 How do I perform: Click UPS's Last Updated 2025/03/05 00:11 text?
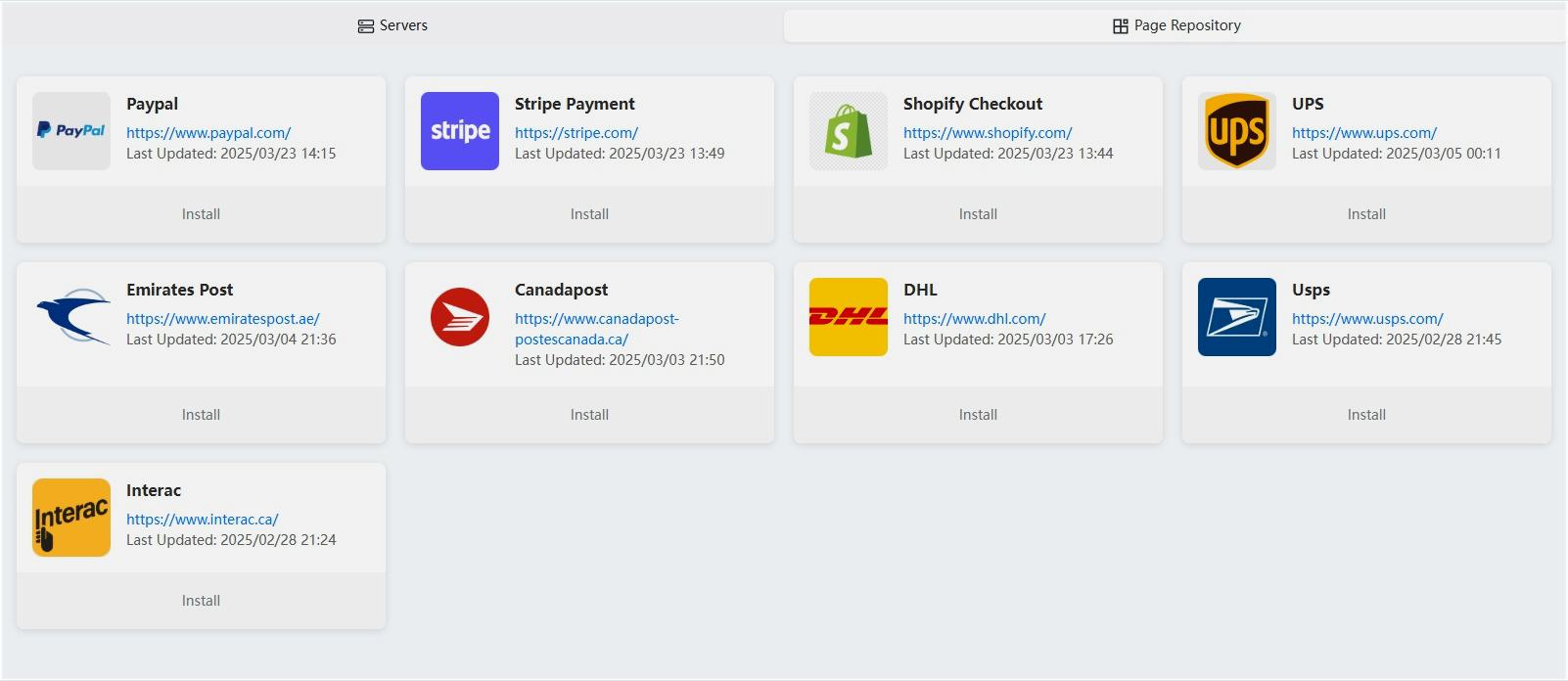(1397, 154)
